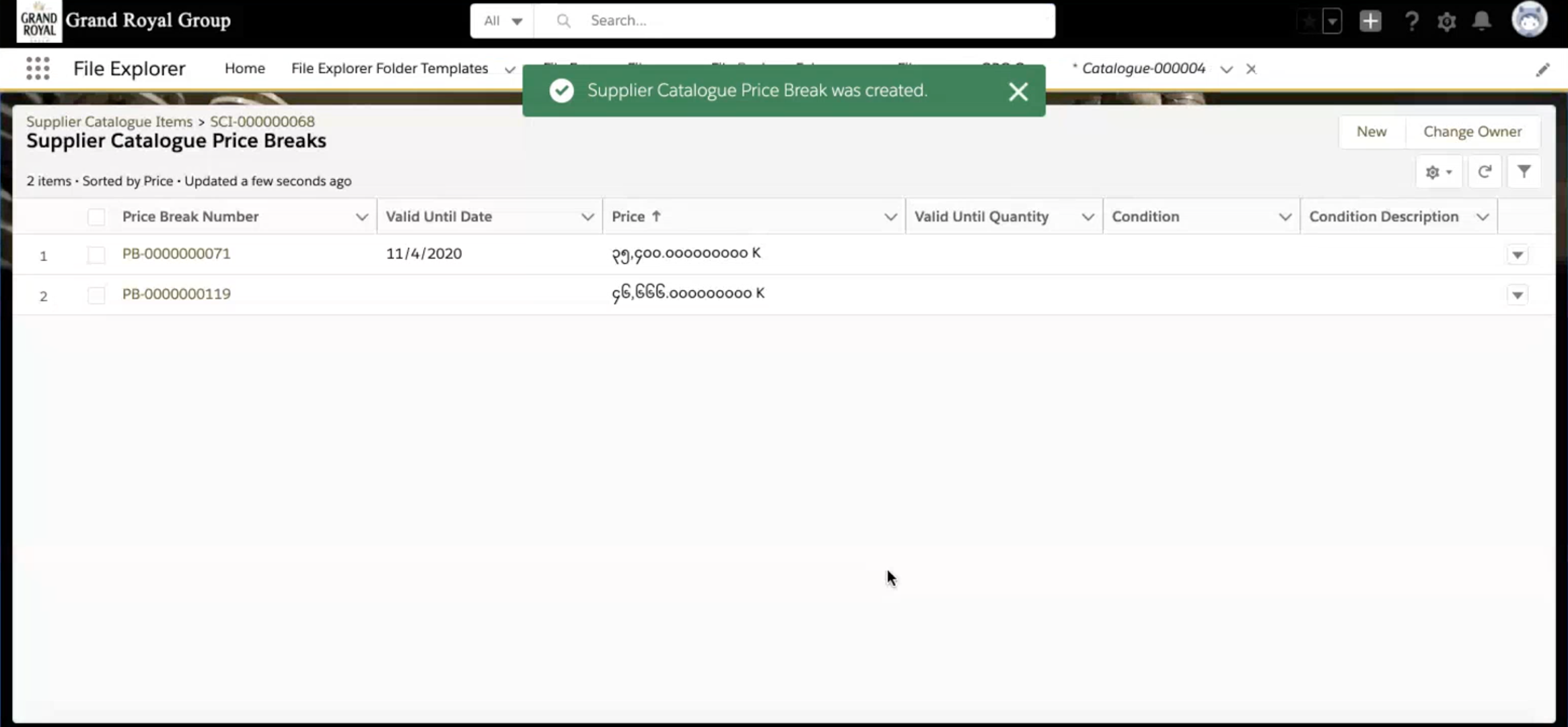Show list filters with funnel icon
The image size is (1568, 727).
tap(1524, 172)
